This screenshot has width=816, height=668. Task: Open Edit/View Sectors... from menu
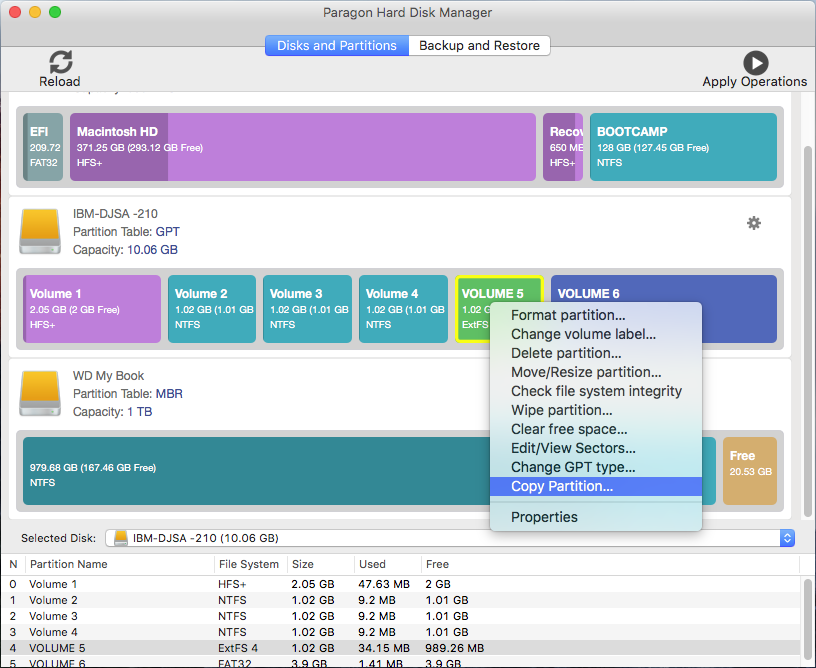[596, 448]
